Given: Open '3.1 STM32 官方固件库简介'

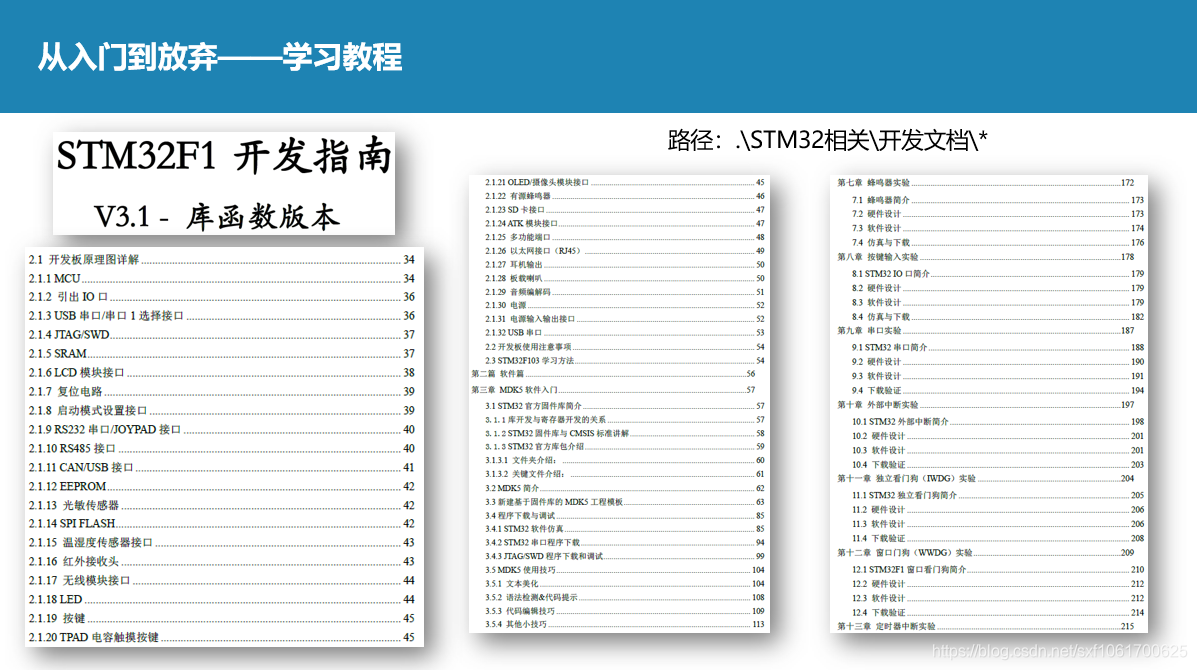Looking at the screenshot, I should tap(624, 406).
